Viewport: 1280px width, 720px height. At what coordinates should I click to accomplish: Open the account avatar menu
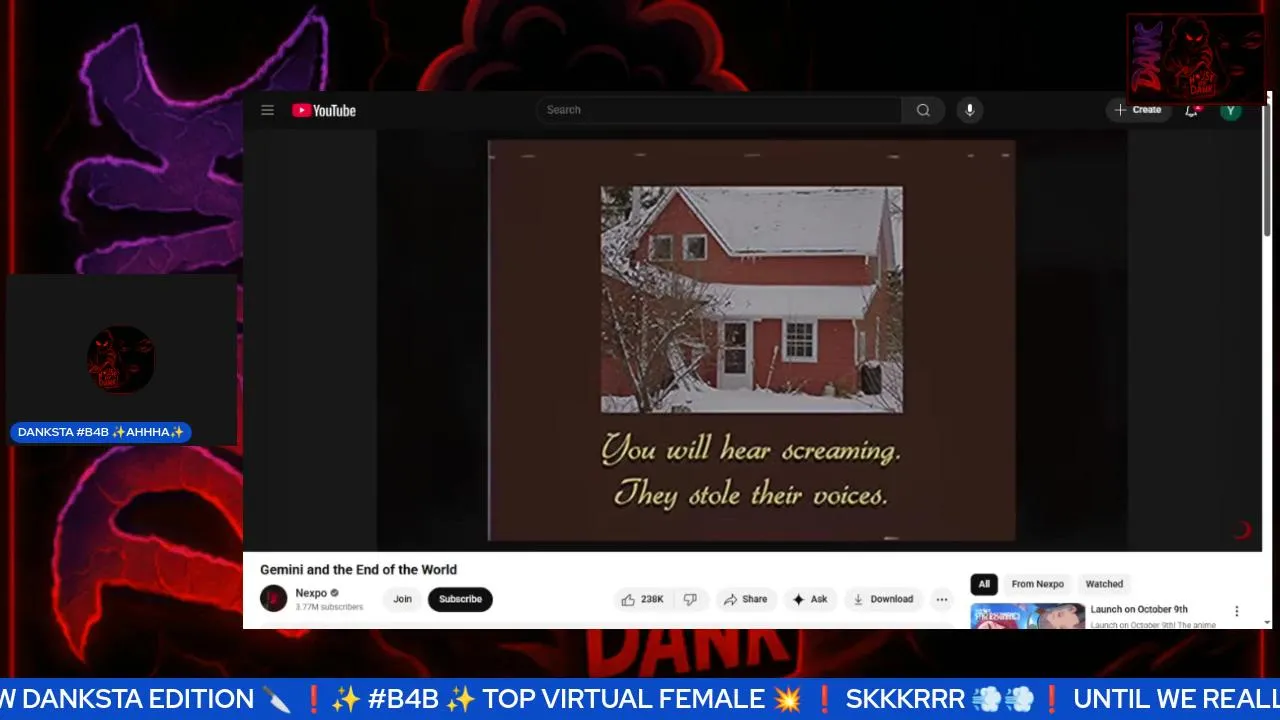tap(1231, 110)
